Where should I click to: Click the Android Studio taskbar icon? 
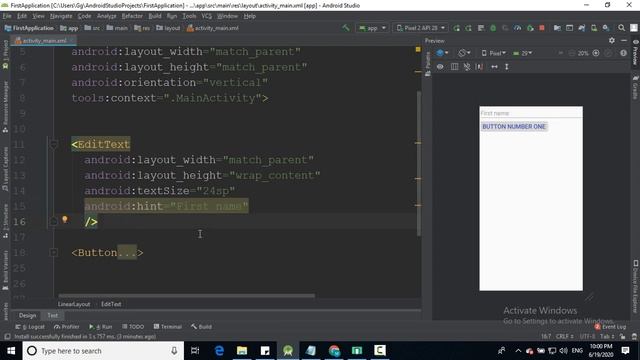click(x=288, y=351)
